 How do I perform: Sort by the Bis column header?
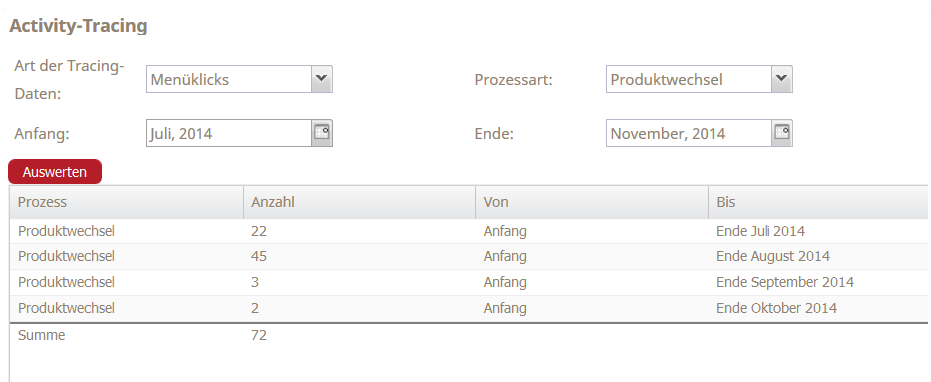[x=819, y=202]
